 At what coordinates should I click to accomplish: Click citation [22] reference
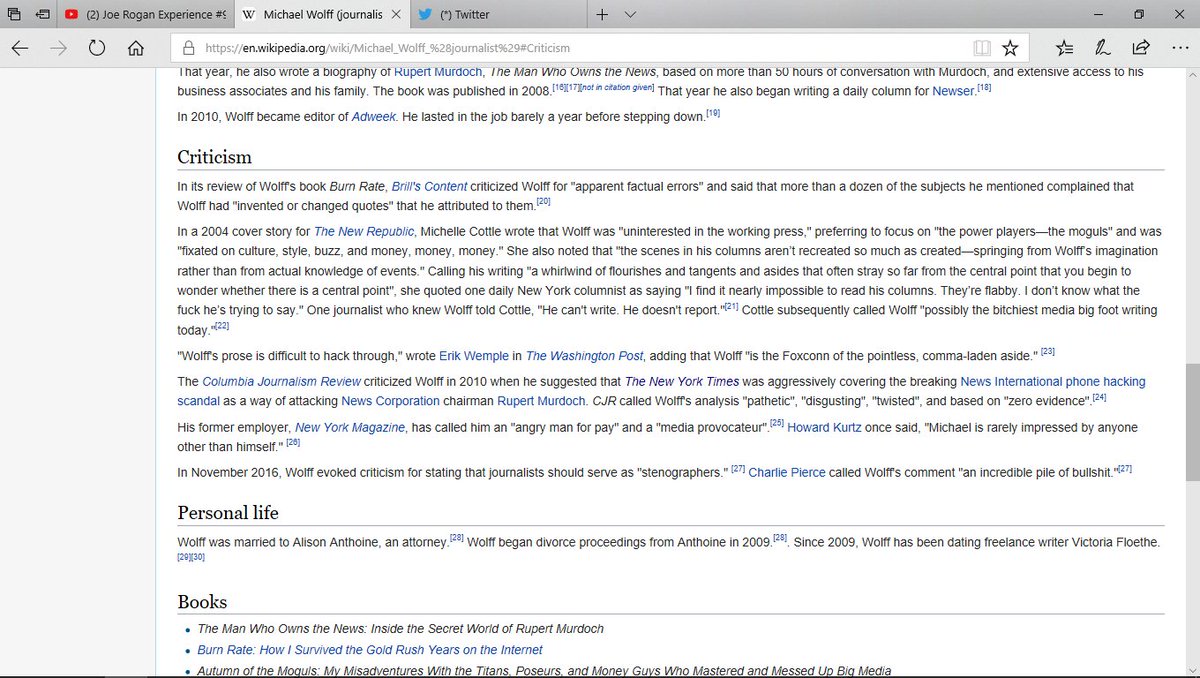point(222,327)
